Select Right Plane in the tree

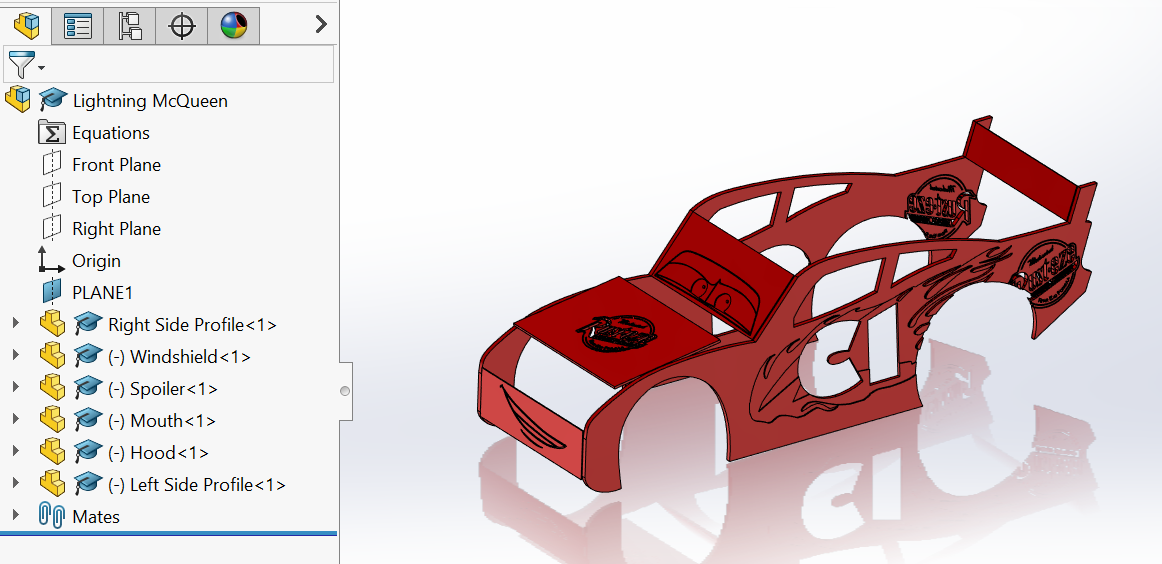(x=116, y=229)
